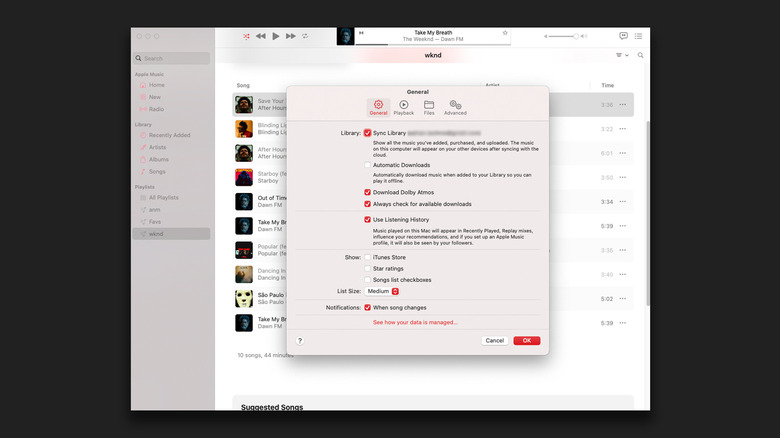The height and width of the screenshot is (438, 780).
Task: Show the Up Next queue list
Action: tap(639, 36)
